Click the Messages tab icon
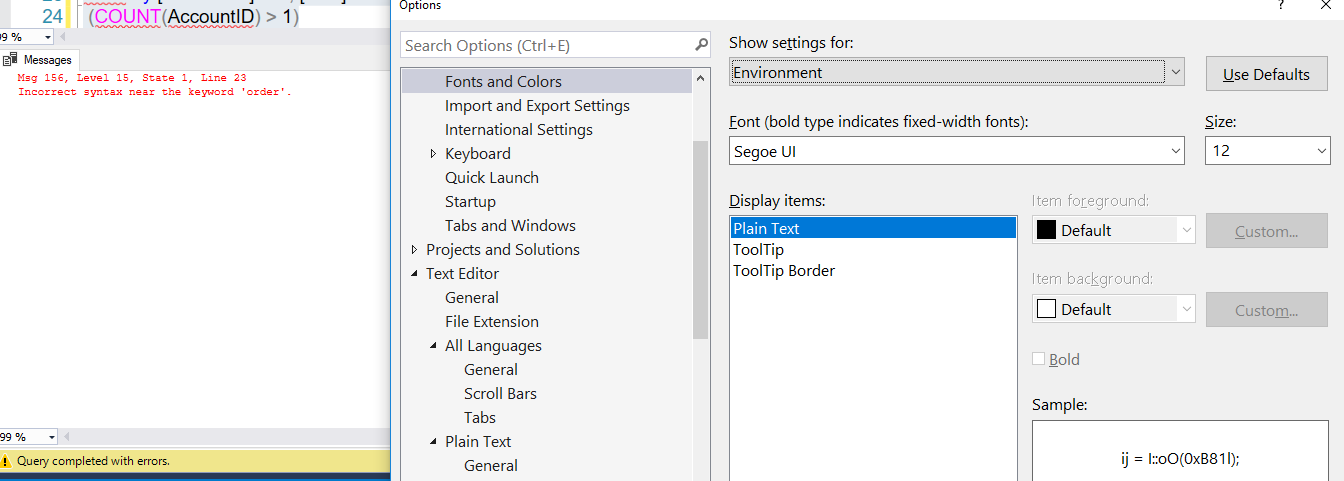The height and width of the screenshot is (481, 1344). pyautogui.click(x=11, y=60)
